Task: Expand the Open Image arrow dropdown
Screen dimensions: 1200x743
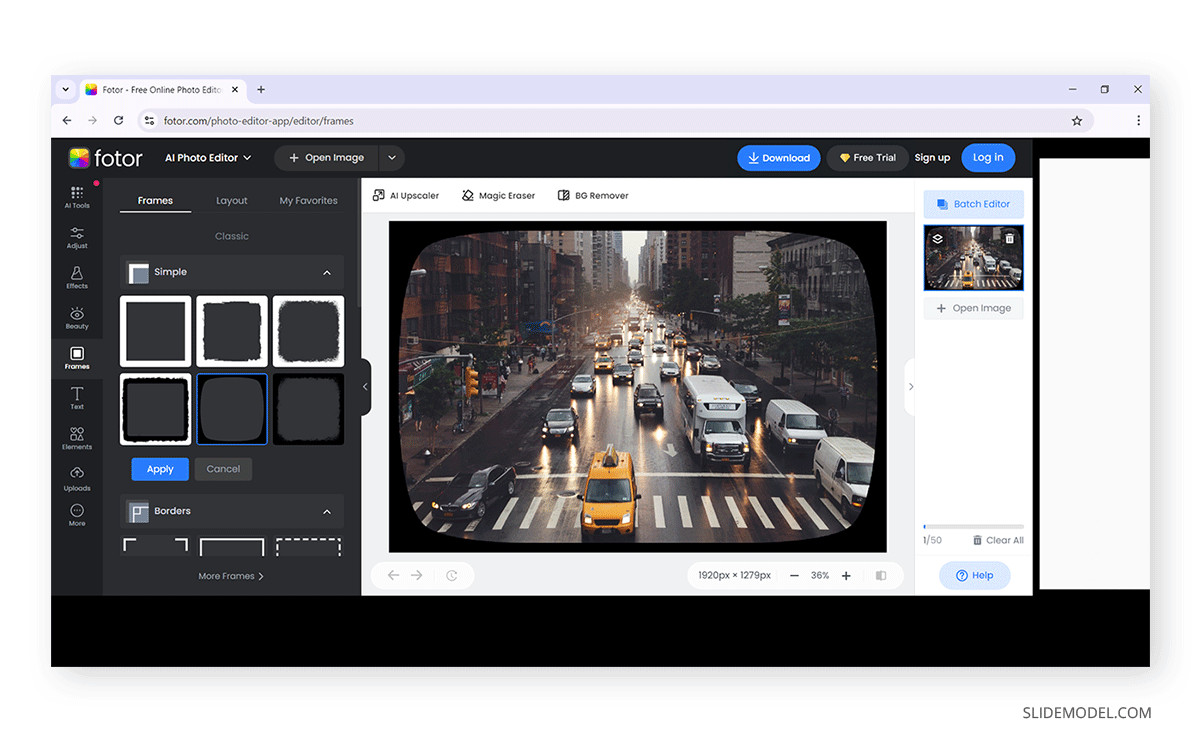Action: click(392, 158)
